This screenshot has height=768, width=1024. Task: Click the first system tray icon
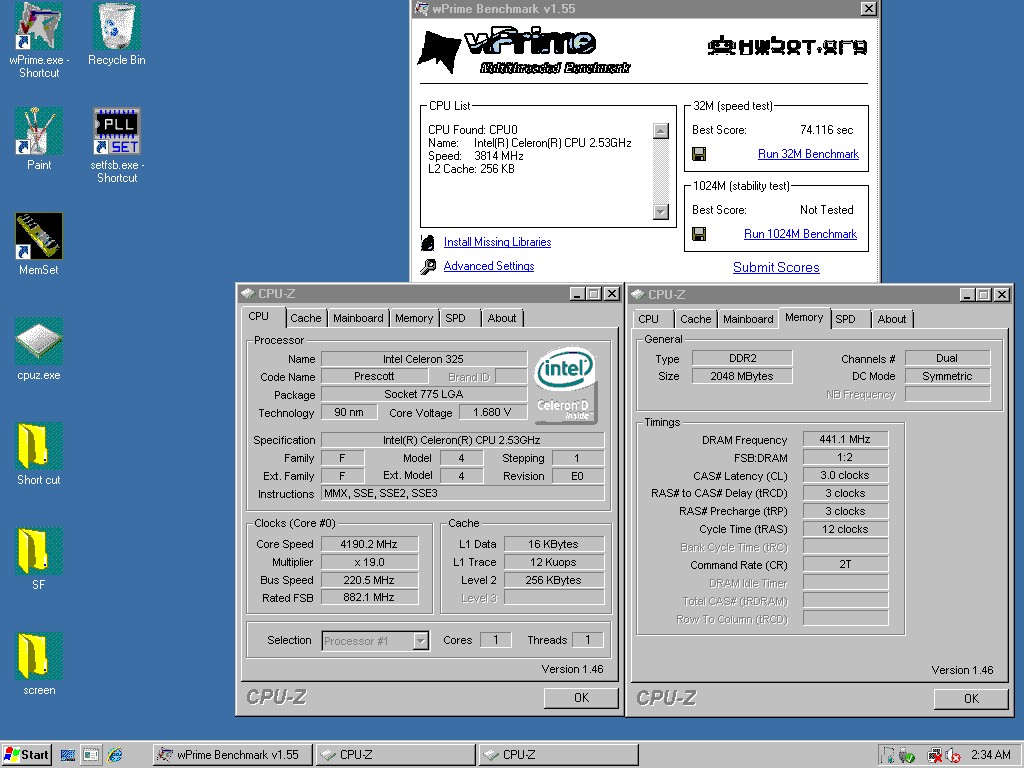(x=887, y=755)
